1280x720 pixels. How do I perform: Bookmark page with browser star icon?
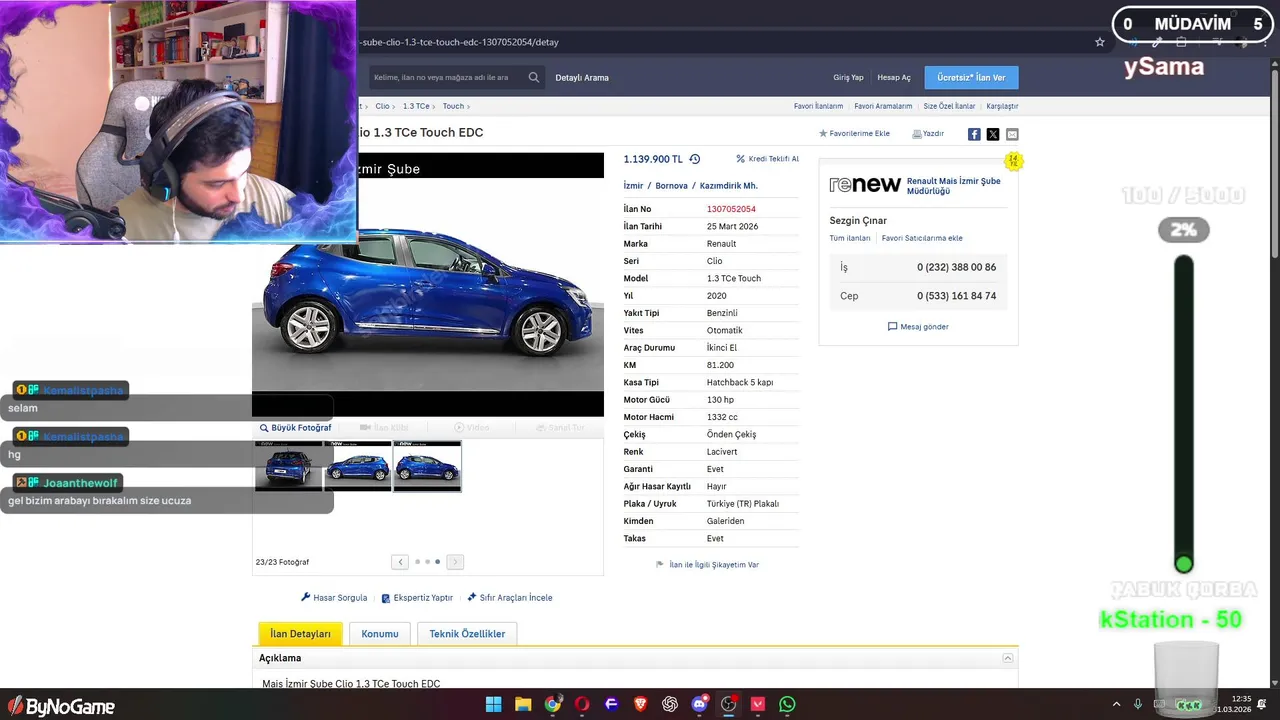[x=1100, y=42]
